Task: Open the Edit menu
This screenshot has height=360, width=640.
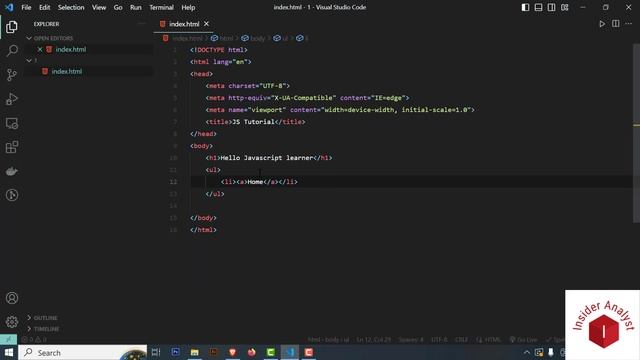Action: (44, 7)
